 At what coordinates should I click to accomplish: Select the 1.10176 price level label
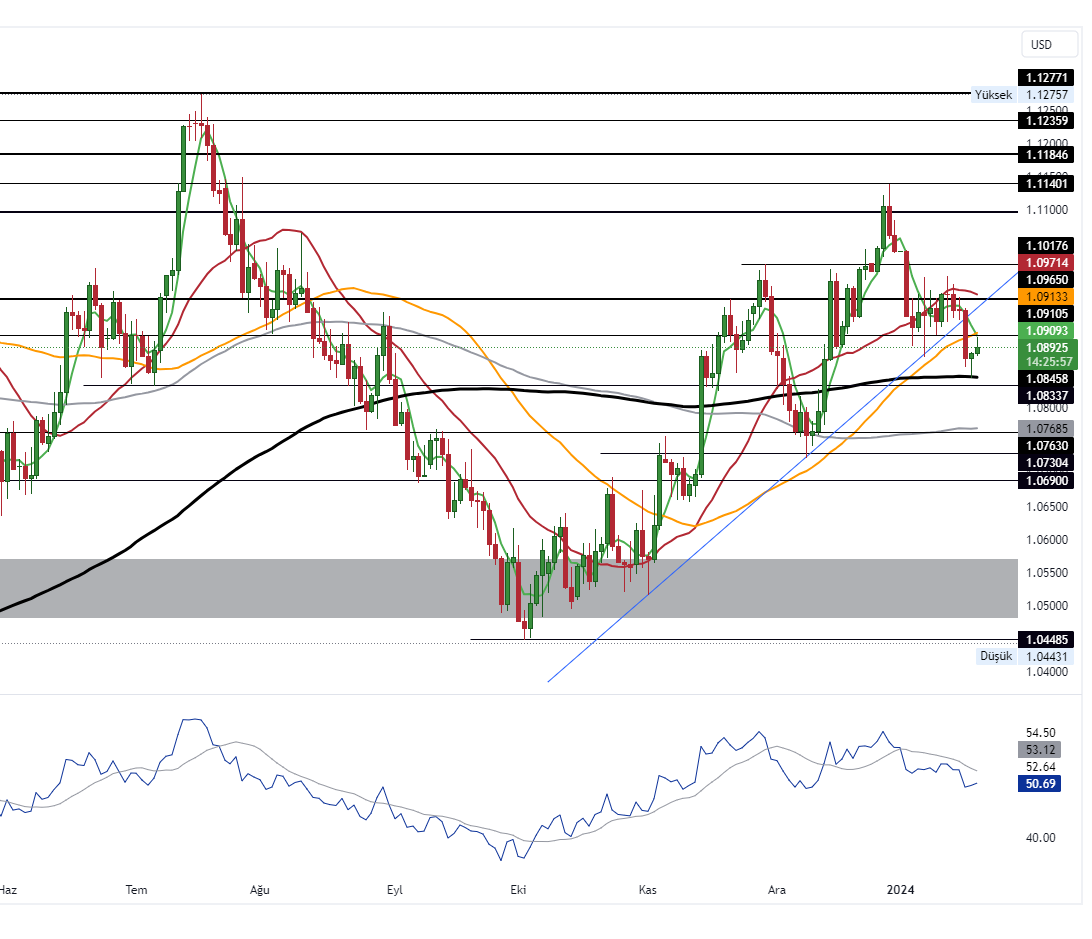[x=1046, y=245]
